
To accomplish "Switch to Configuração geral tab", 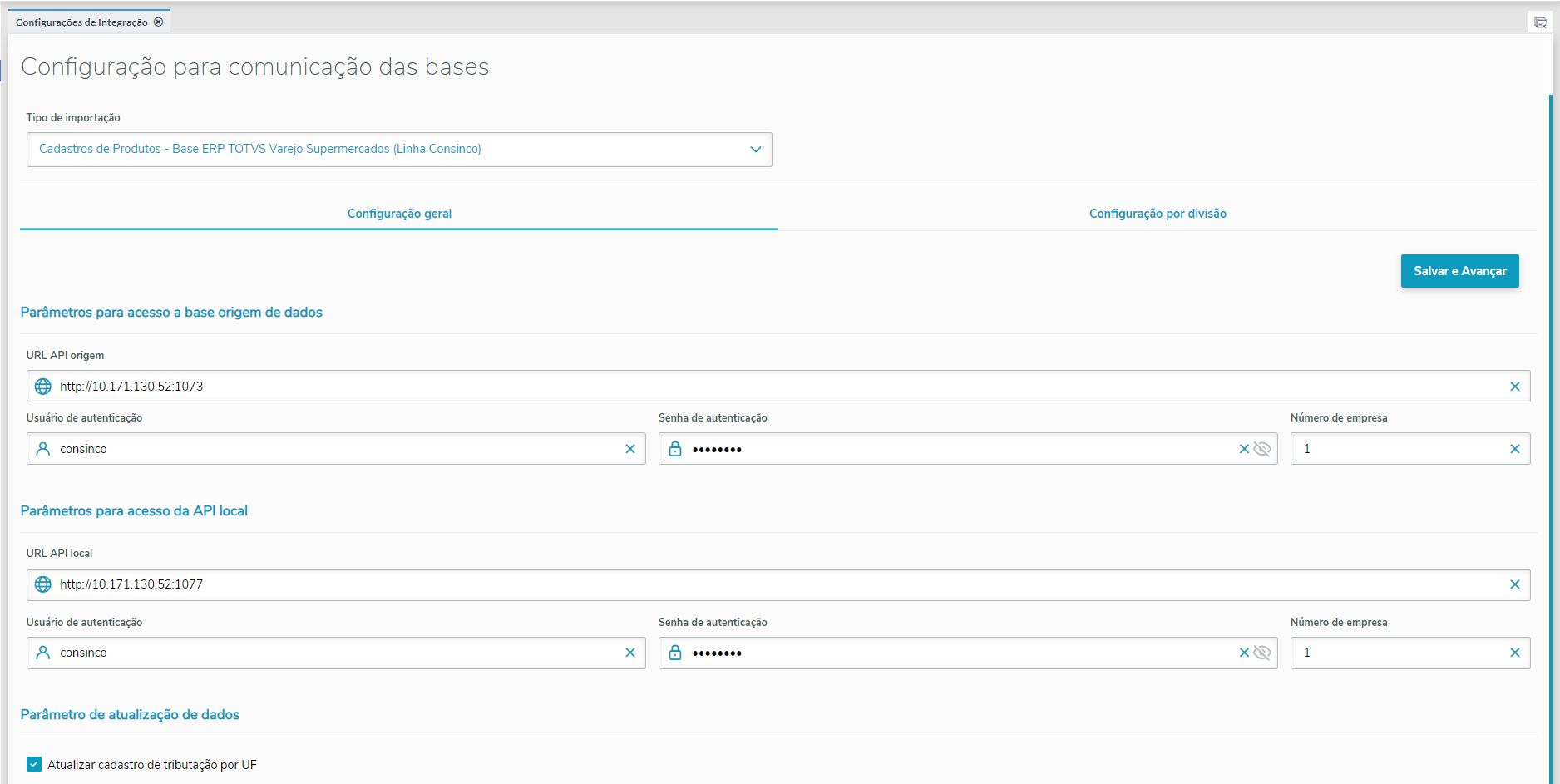I will (399, 214).
